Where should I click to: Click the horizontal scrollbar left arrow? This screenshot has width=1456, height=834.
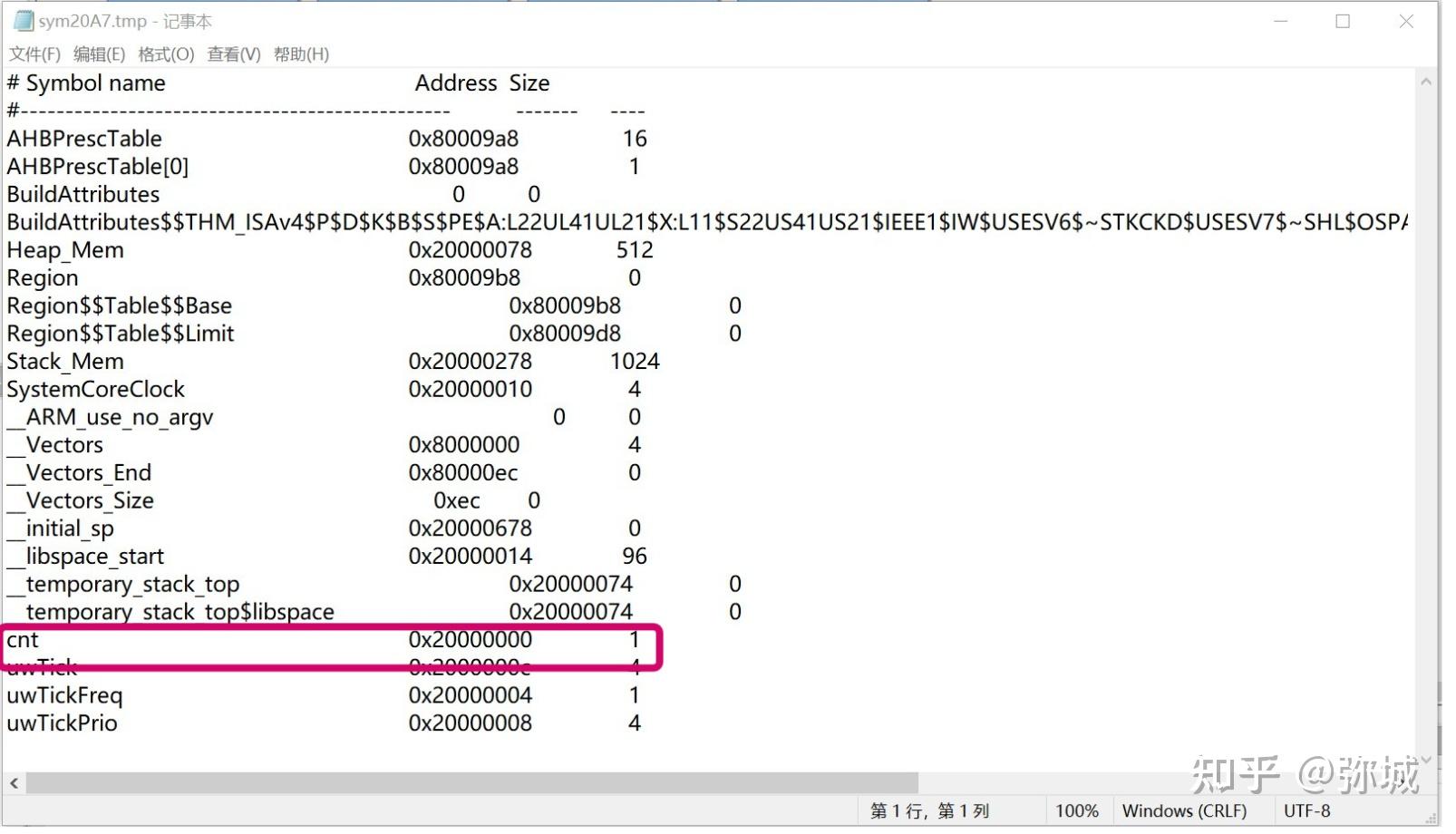(14, 782)
